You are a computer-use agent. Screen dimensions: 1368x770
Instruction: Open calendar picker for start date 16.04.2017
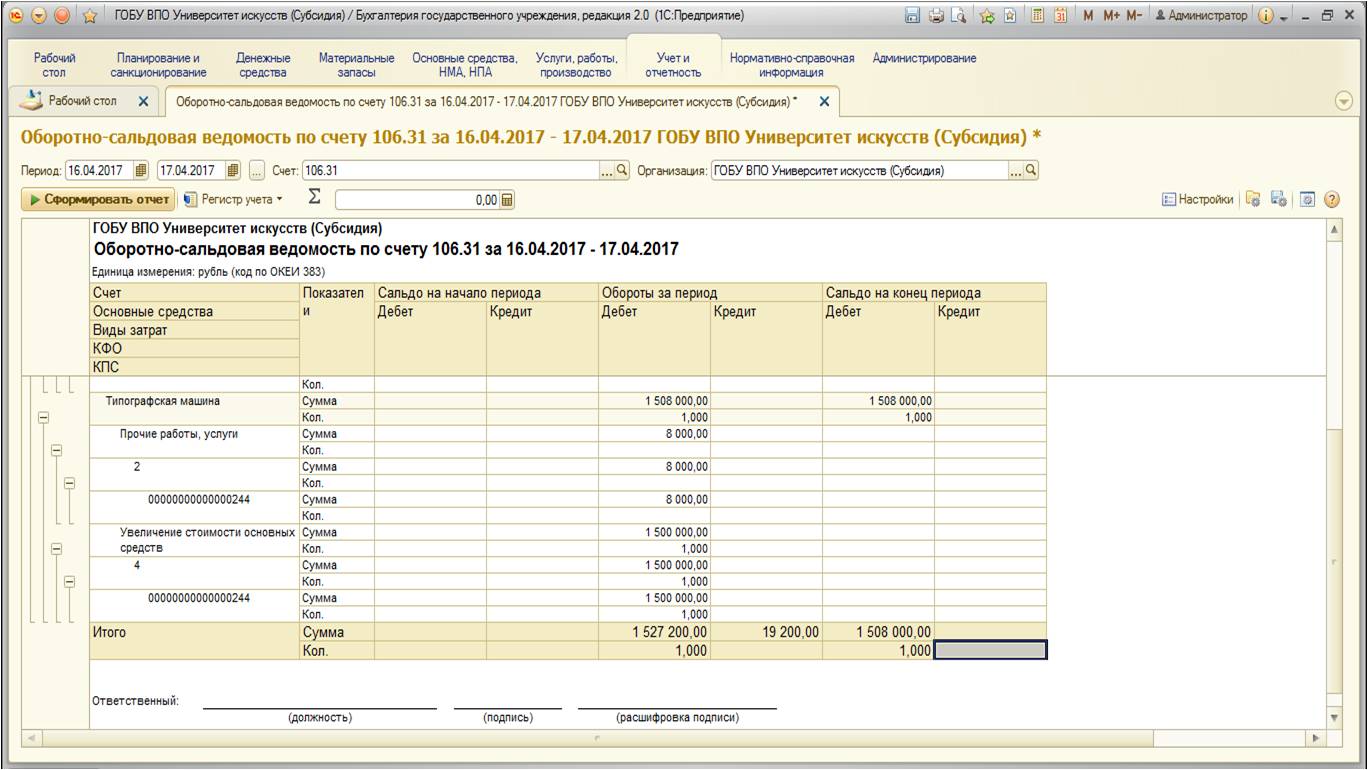(x=141, y=171)
